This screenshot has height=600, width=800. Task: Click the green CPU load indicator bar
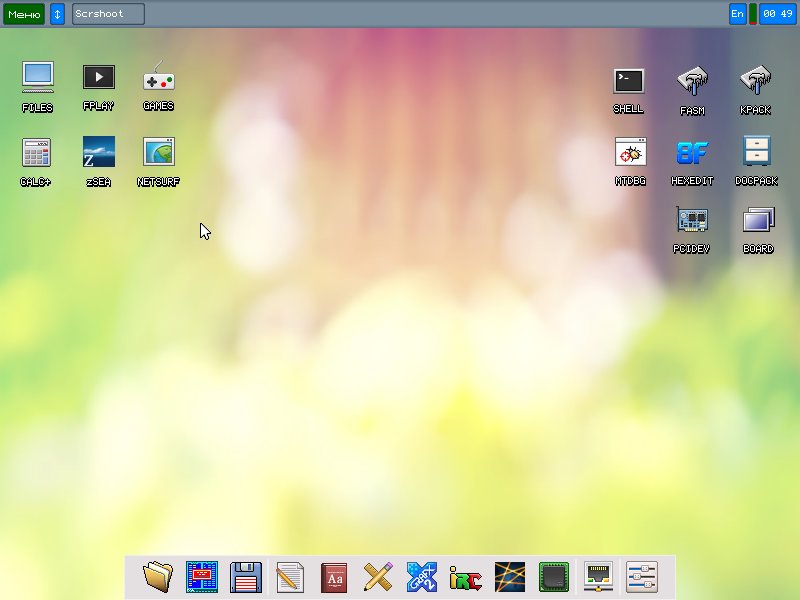point(753,14)
